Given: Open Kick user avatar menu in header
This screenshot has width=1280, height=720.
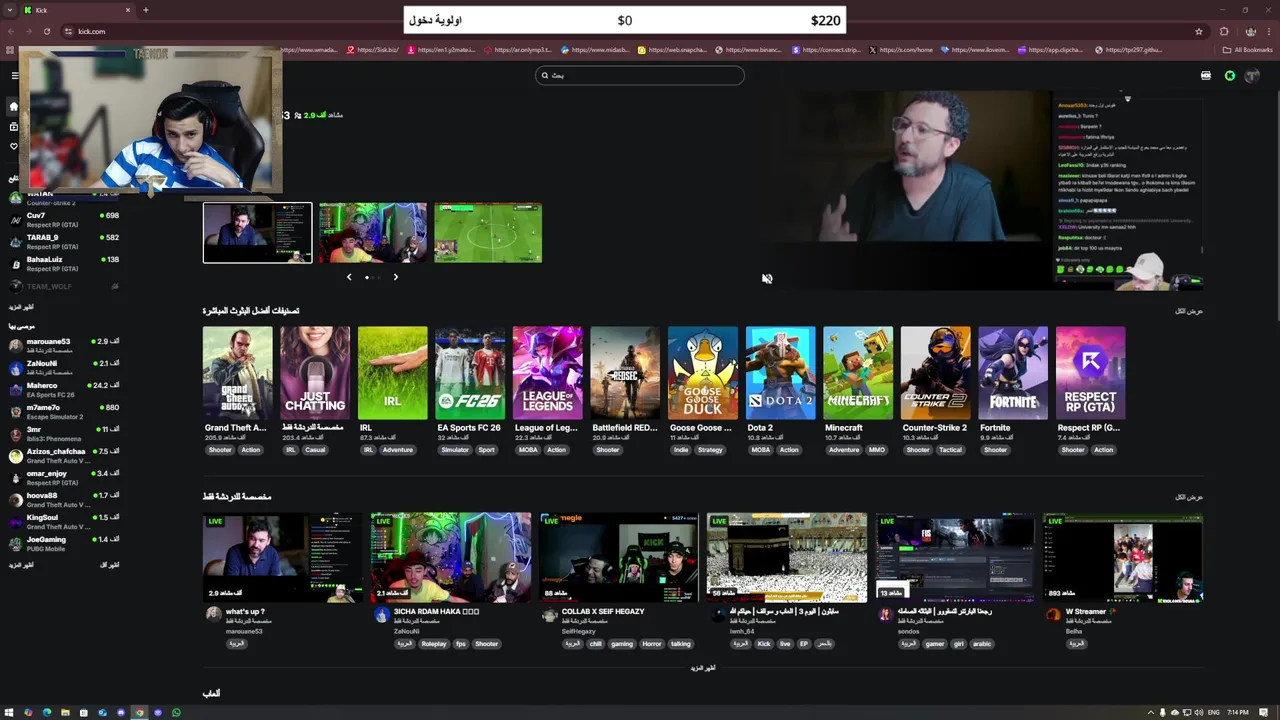Looking at the screenshot, I should [x=1250, y=76].
